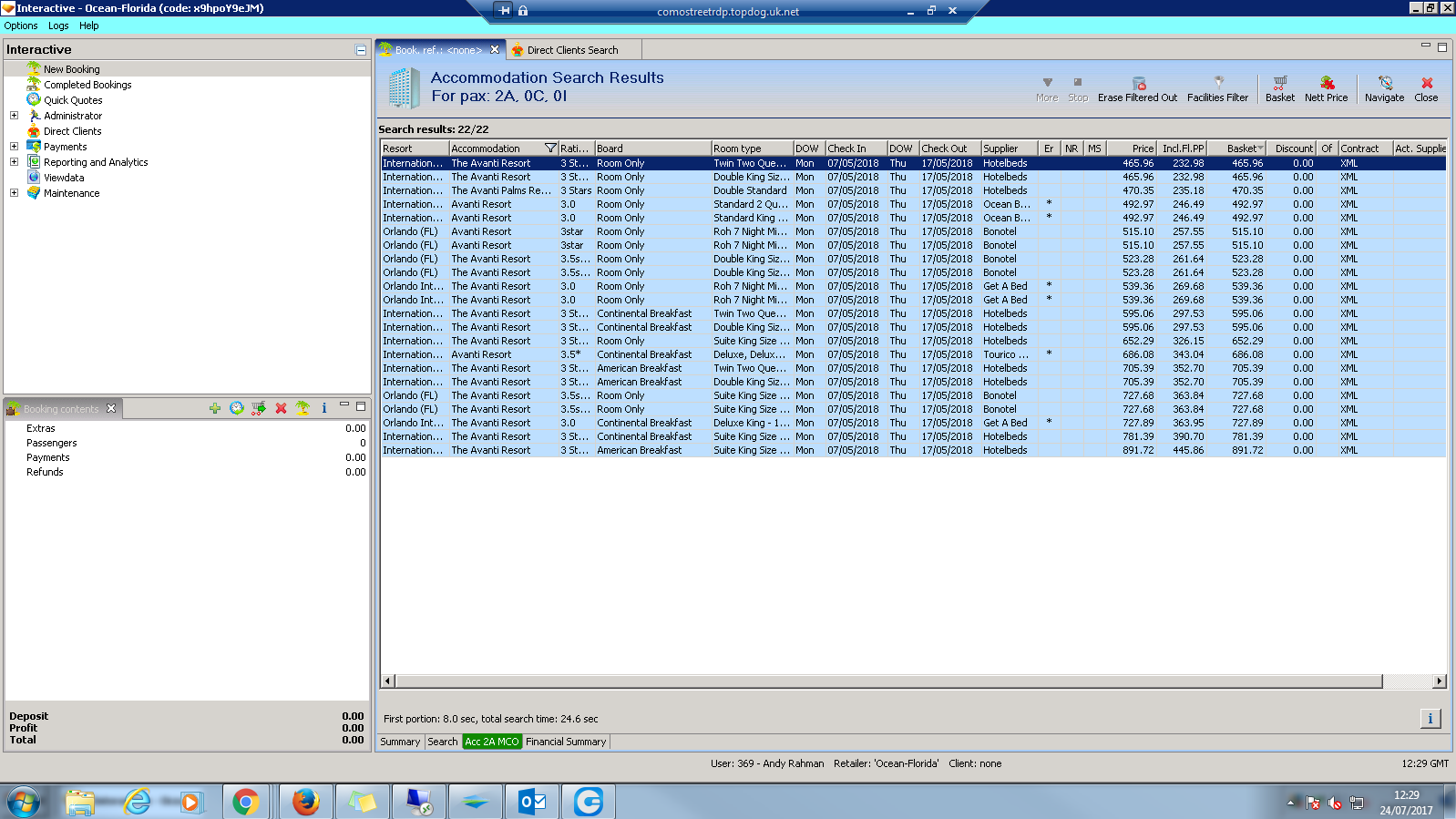The height and width of the screenshot is (819, 1456).
Task: Open Firefox from the taskbar
Action: click(305, 802)
